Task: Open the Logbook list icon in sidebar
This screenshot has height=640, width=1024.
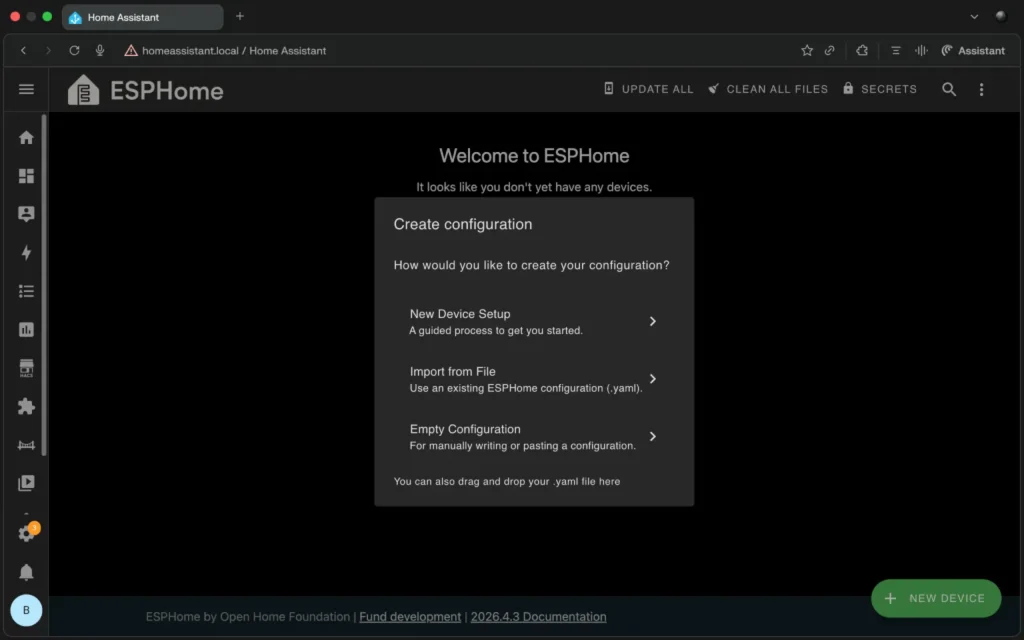Action: [26, 291]
